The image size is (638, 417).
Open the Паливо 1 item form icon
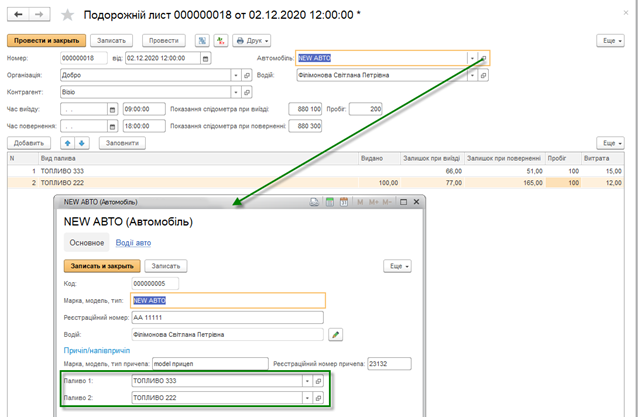tap(319, 381)
